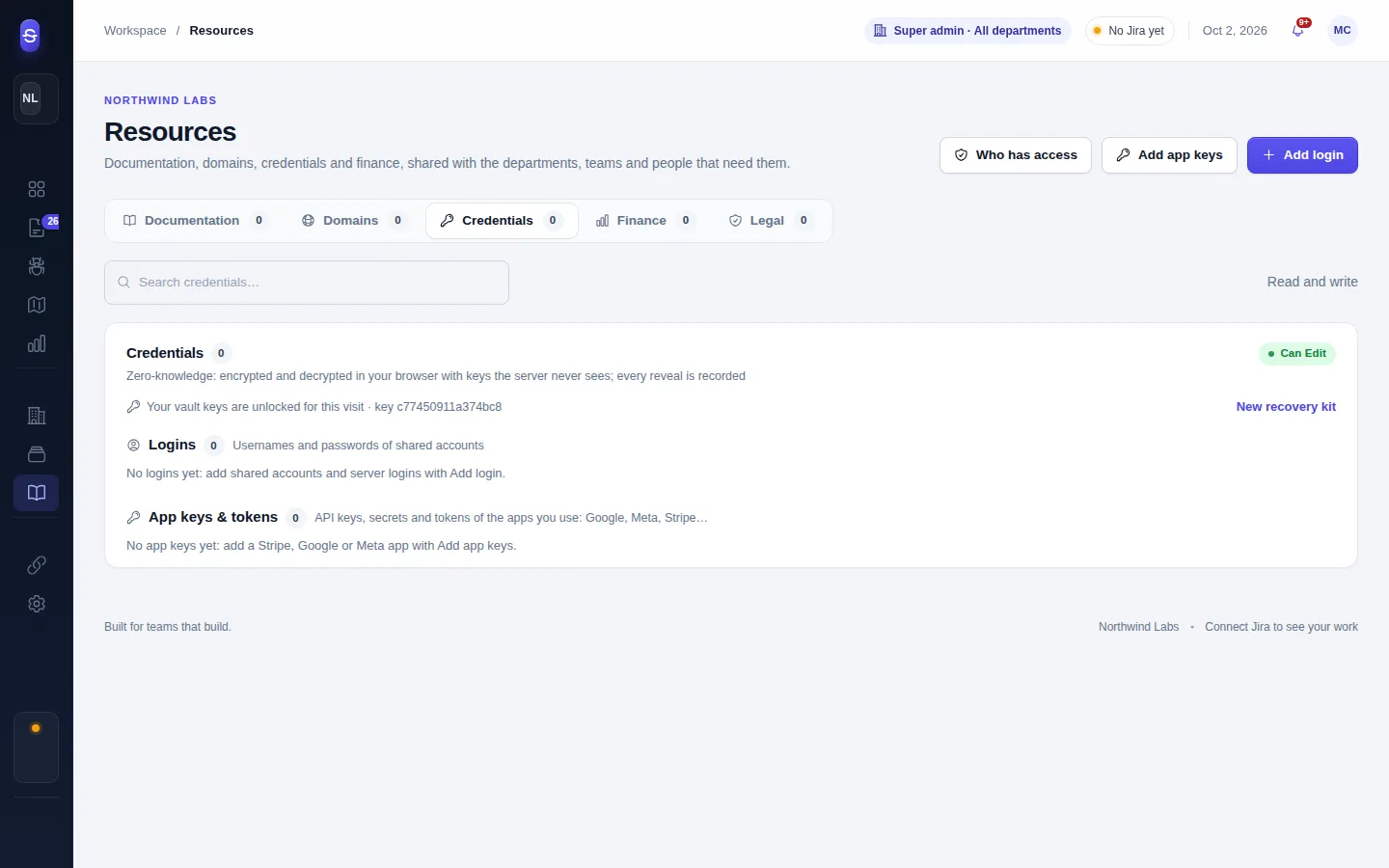Open the map icon in sidebar

(37, 305)
